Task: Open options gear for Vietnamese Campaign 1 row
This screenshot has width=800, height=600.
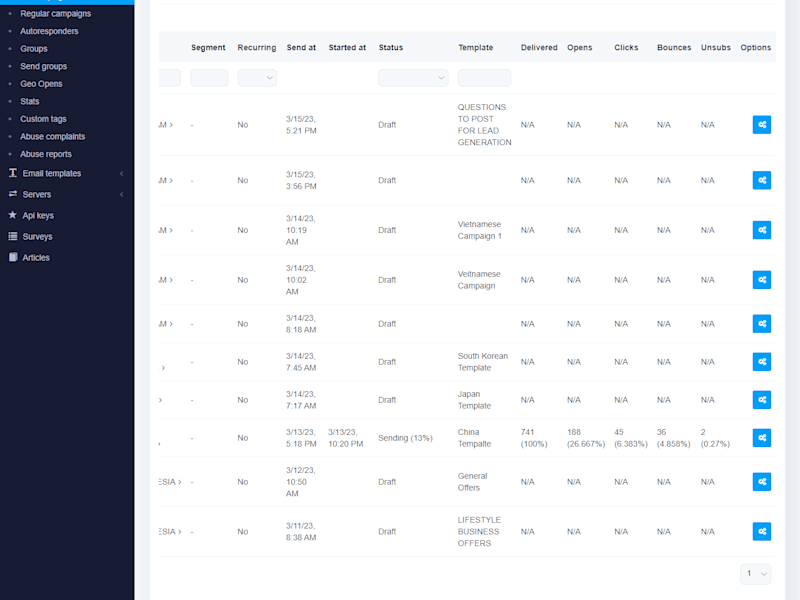Action: 761,230
